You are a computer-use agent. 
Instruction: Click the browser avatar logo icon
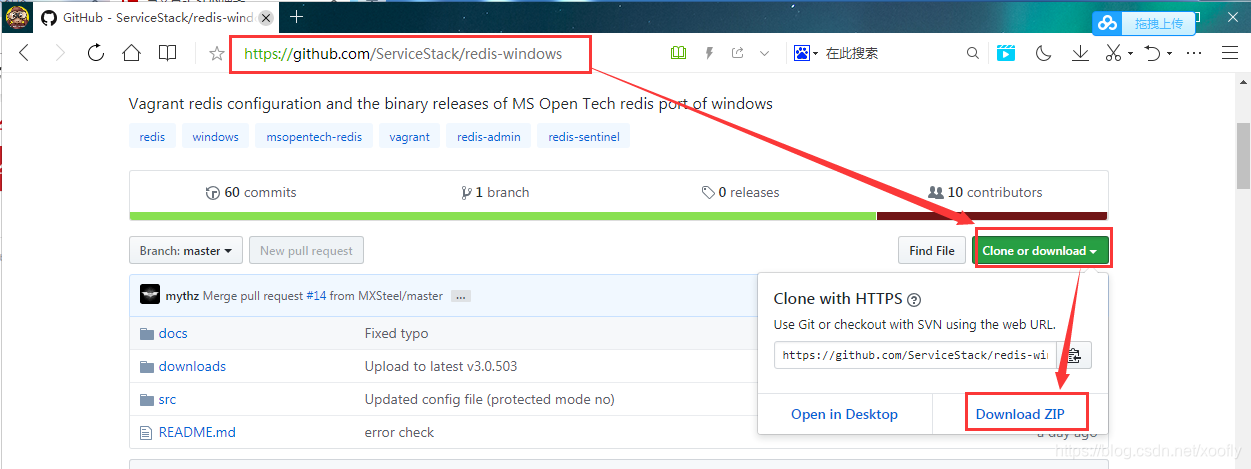(17, 17)
